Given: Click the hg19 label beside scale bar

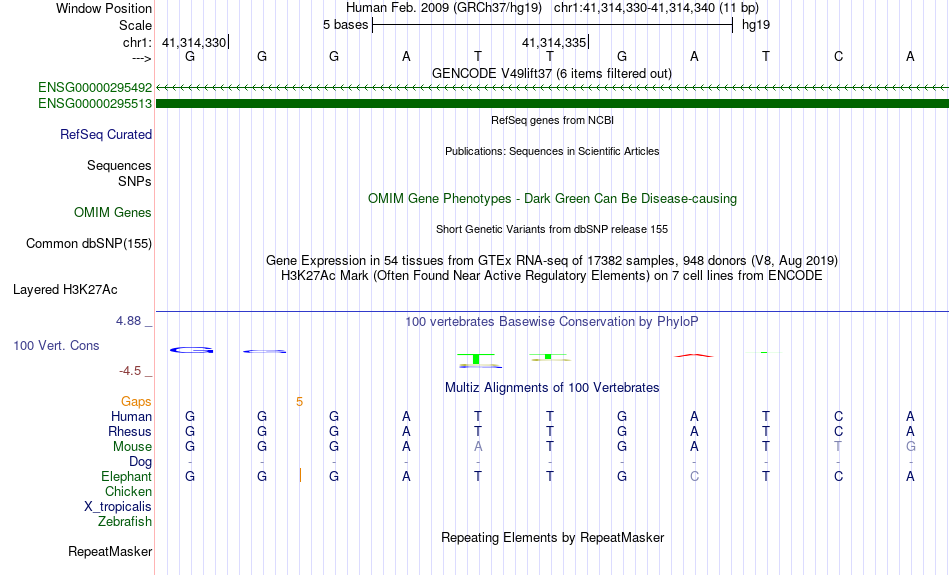Looking at the screenshot, I should (x=756, y=25).
